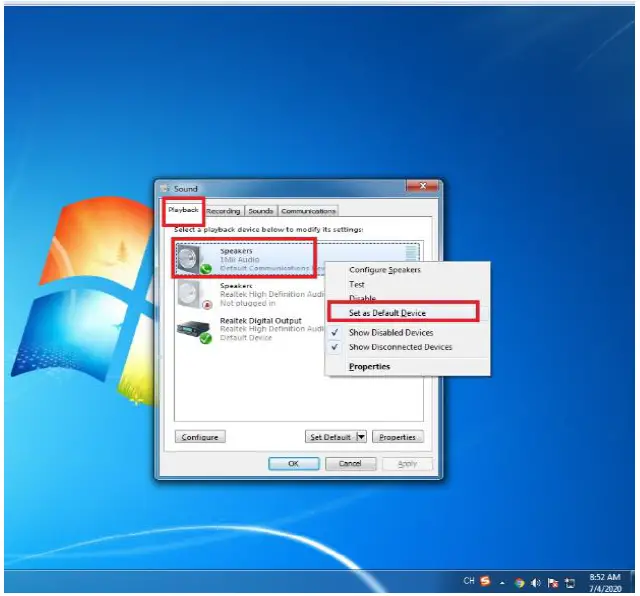Go to the Communications tab

pos(308,211)
